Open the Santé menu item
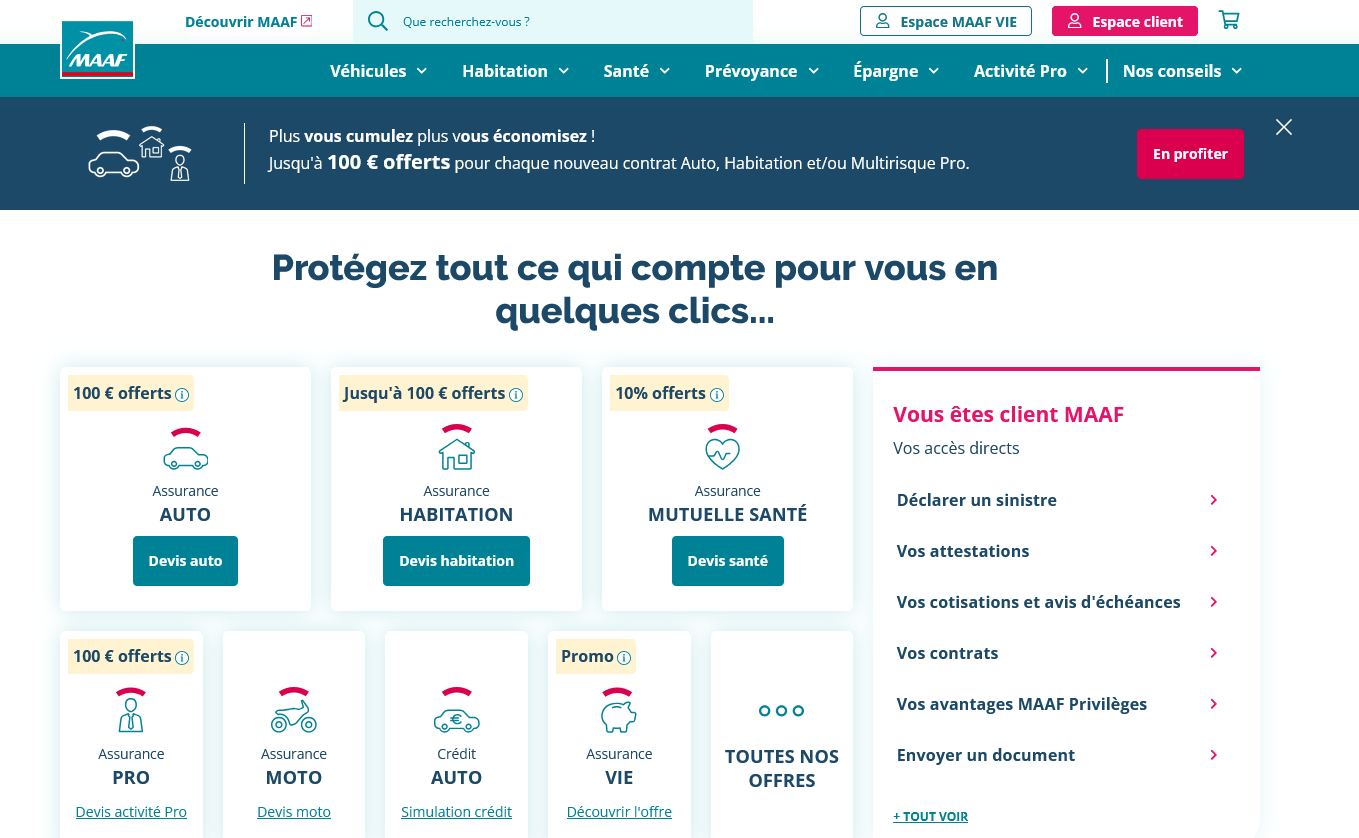Image resolution: width=1359 pixels, height=838 pixels. (x=636, y=71)
